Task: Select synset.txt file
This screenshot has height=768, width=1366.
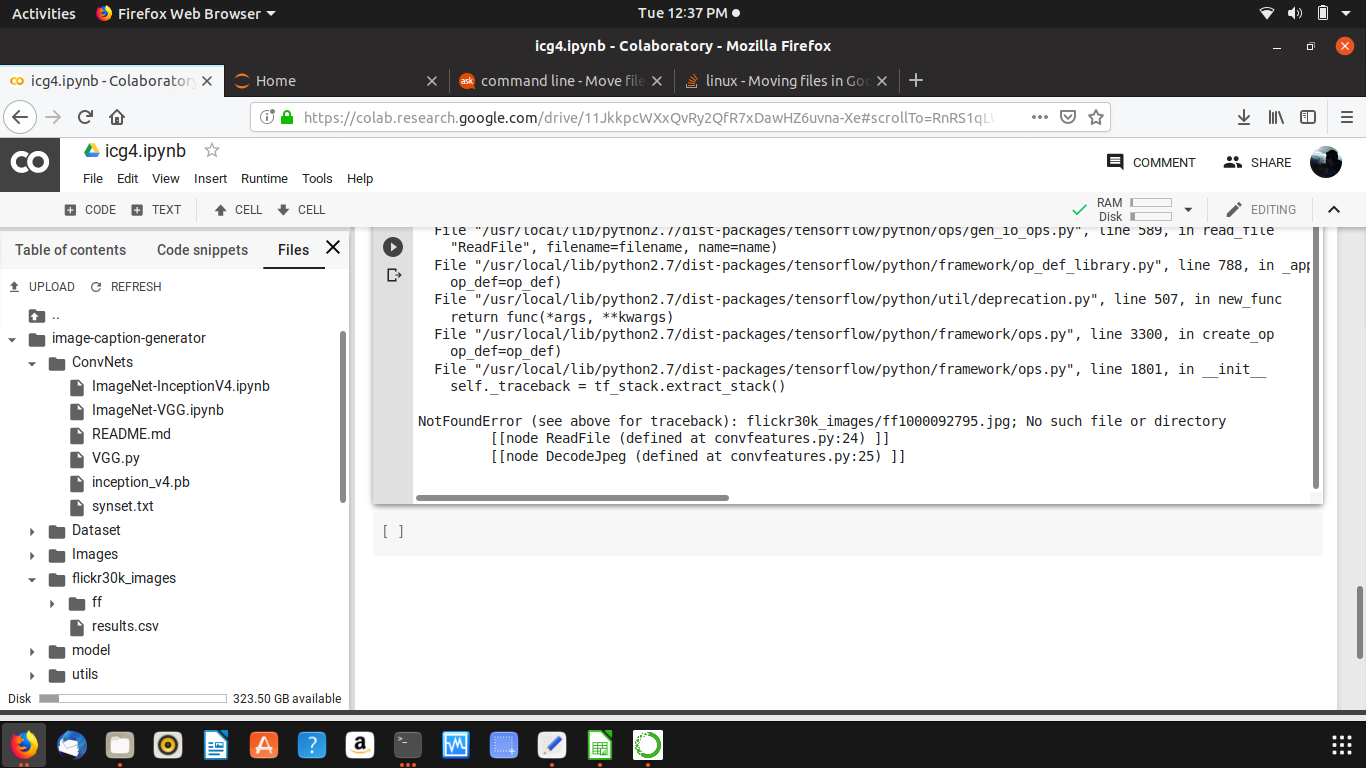Action: pyautogui.click(x=123, y=506)
